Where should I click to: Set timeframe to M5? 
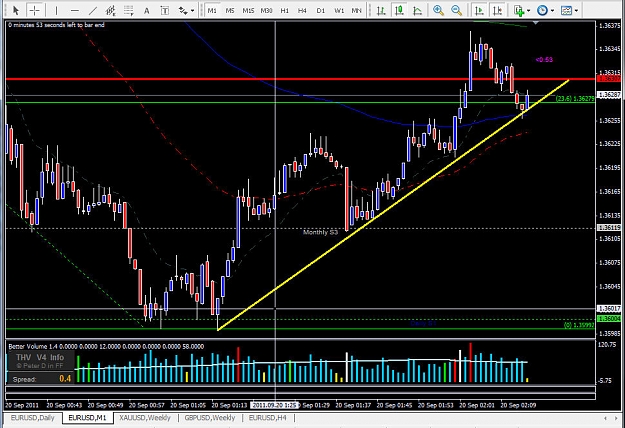[x=230, y=10]
